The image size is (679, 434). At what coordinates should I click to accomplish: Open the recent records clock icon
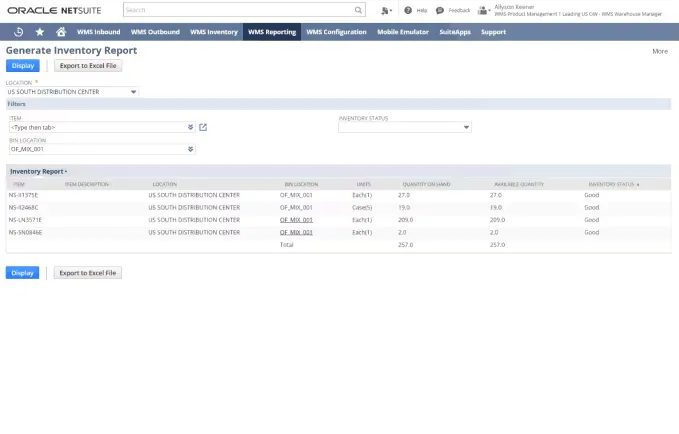point(19,32)
